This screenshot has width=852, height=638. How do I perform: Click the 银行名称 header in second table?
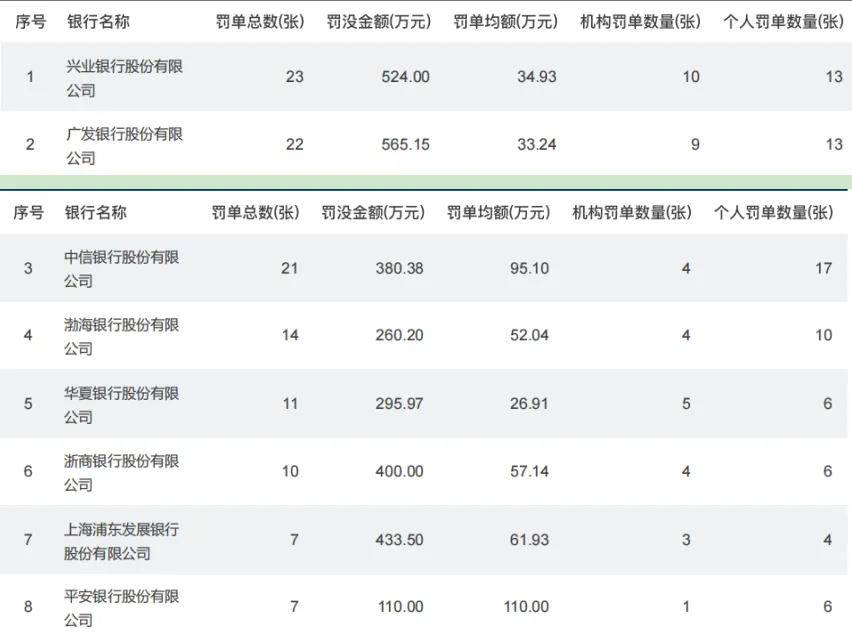point(96,212)
